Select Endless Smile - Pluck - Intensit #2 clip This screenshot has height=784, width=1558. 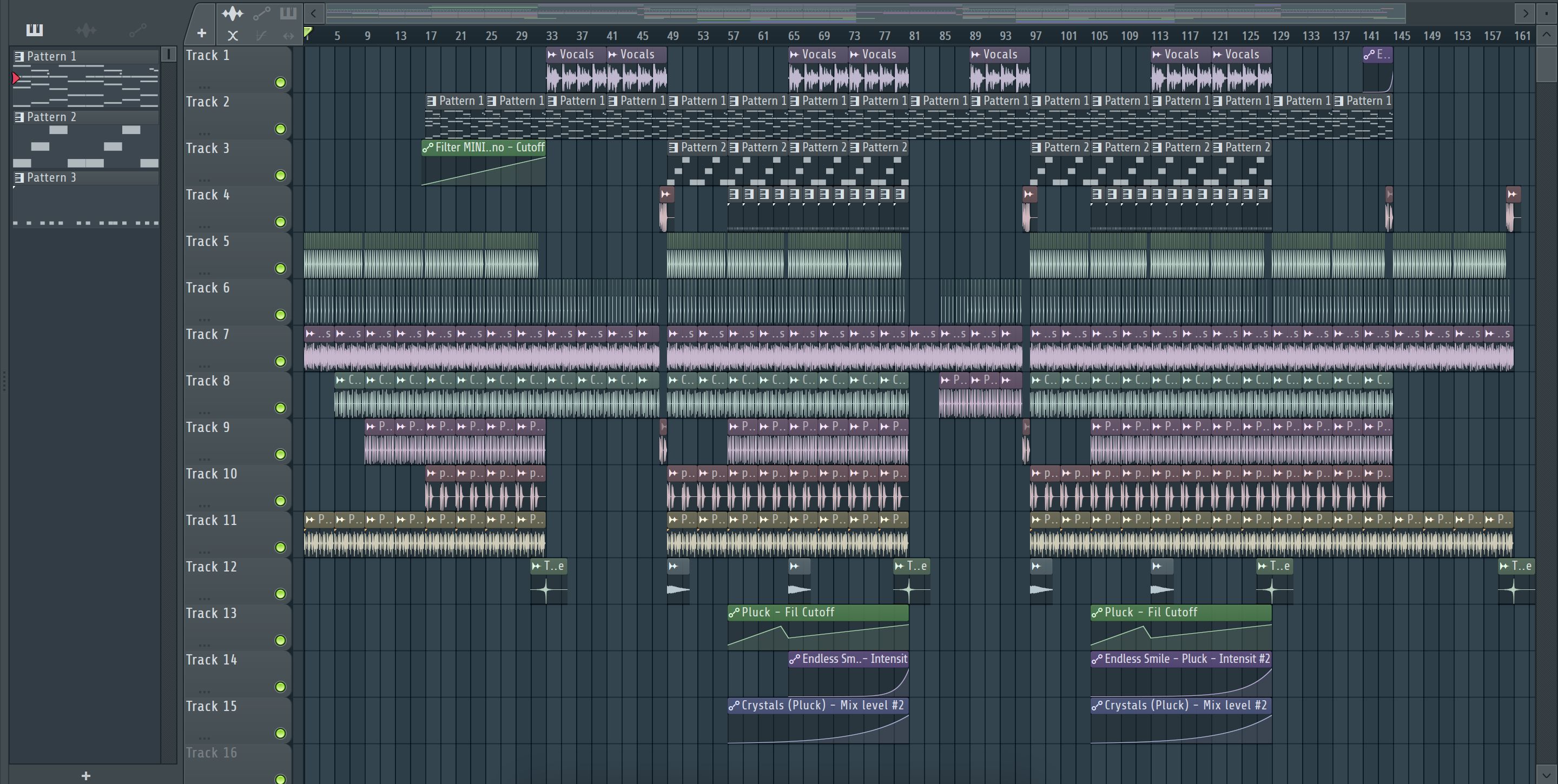pyautogui.click(x=1180, y=674)
